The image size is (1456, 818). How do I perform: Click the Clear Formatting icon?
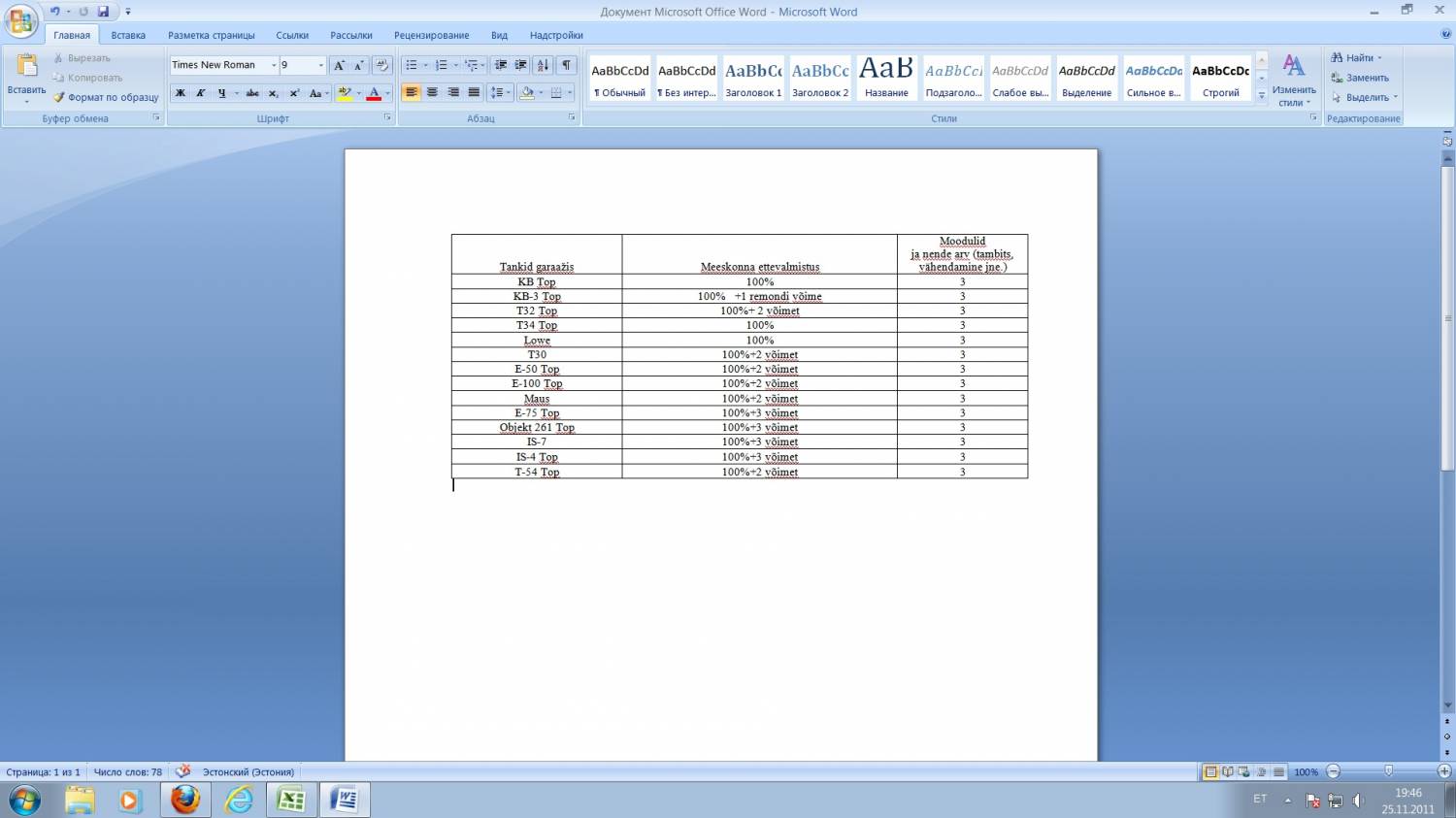(x=381, y=65)
